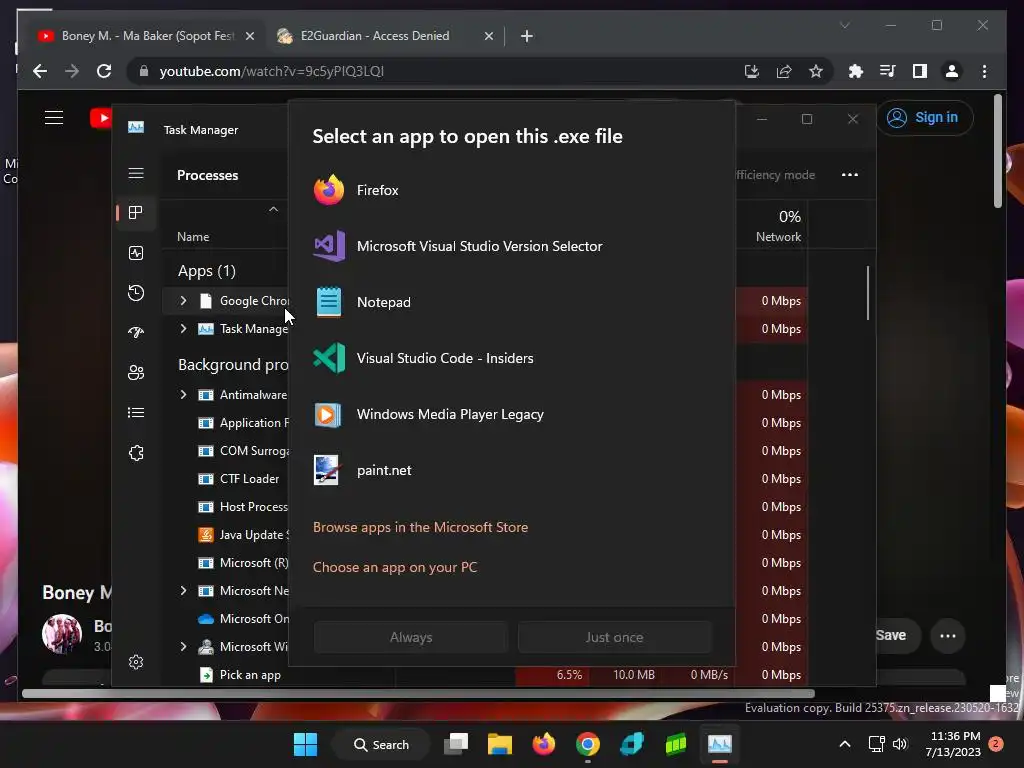Click the Boney M. channel avatar

[x=62, y=633]
